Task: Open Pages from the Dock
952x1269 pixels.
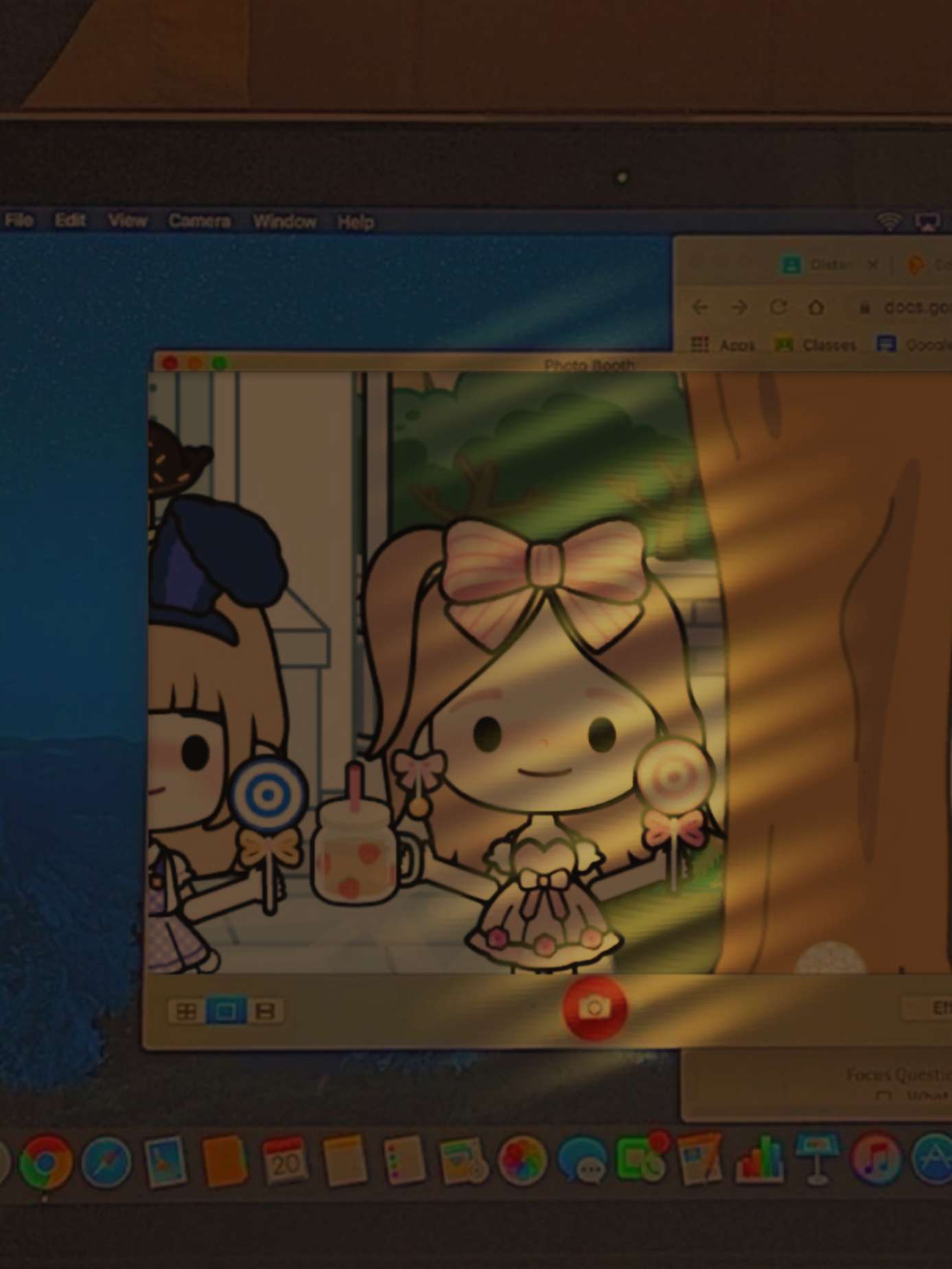Action: (x=699, y=1158)
